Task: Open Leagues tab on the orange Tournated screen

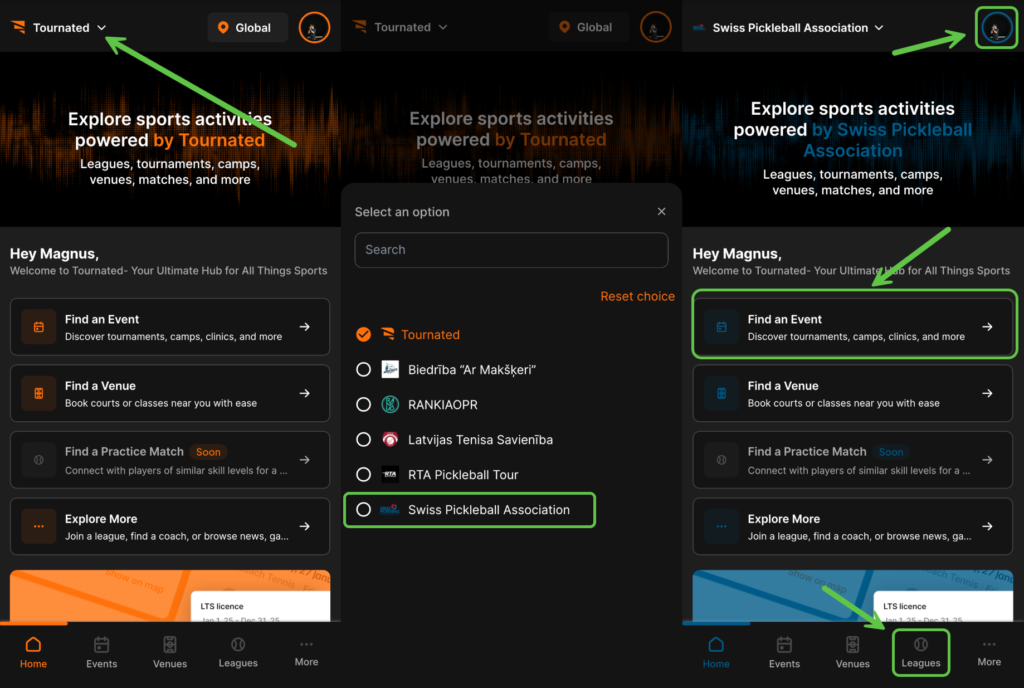Action: coord(238,653)
